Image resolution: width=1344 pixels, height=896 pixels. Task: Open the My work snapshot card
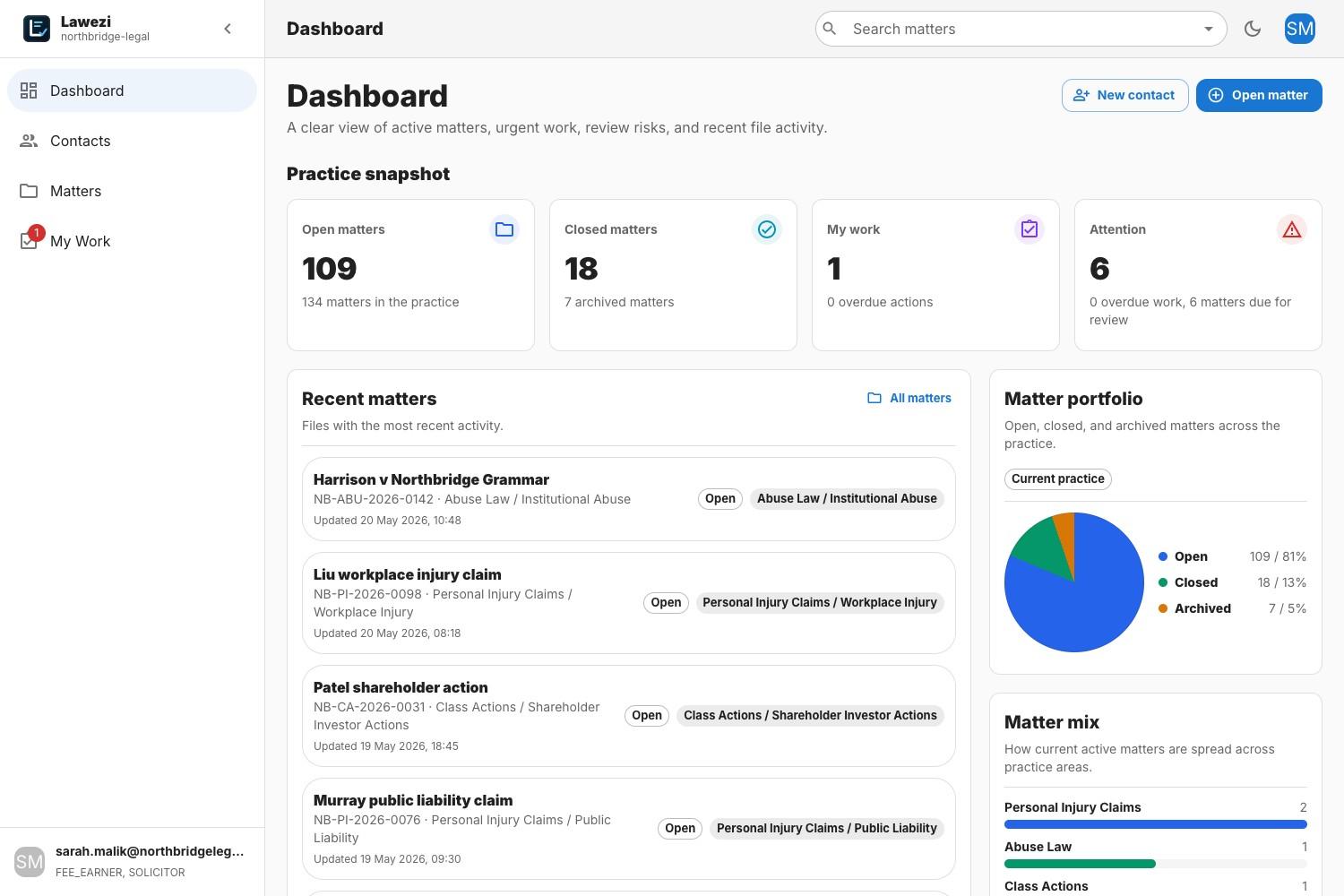click(935, 275)
